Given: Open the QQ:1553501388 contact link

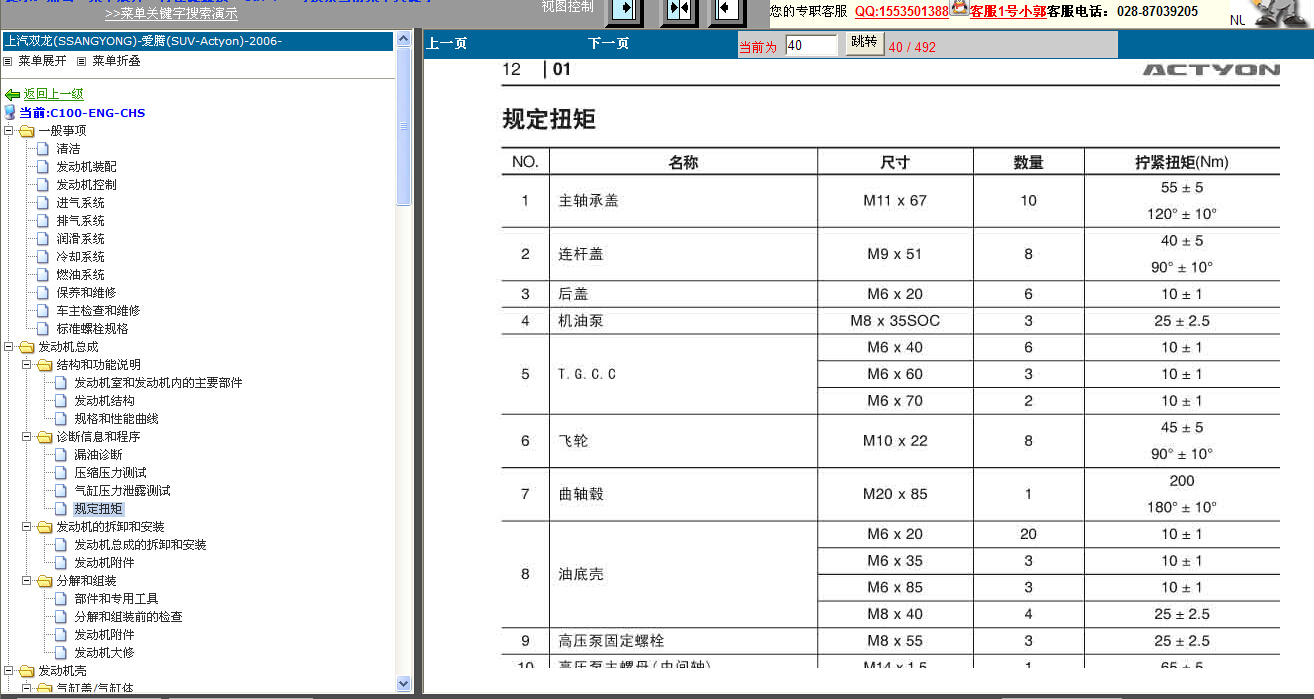Looking at the screenshot, I should [x=902, y=12].
